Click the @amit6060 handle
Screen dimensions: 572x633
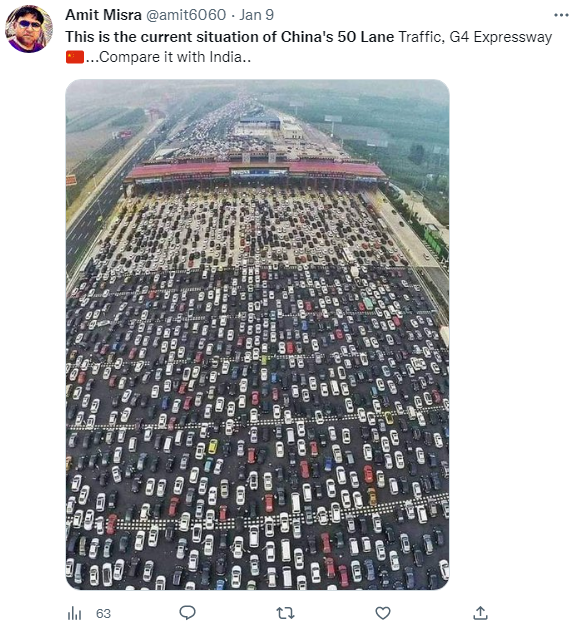pos(186,15)
